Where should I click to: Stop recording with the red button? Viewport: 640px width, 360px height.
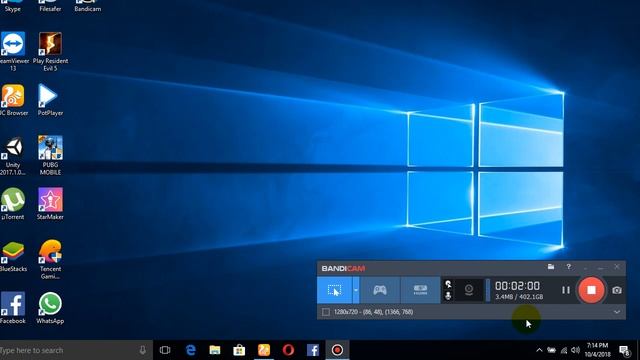[591, 290]
